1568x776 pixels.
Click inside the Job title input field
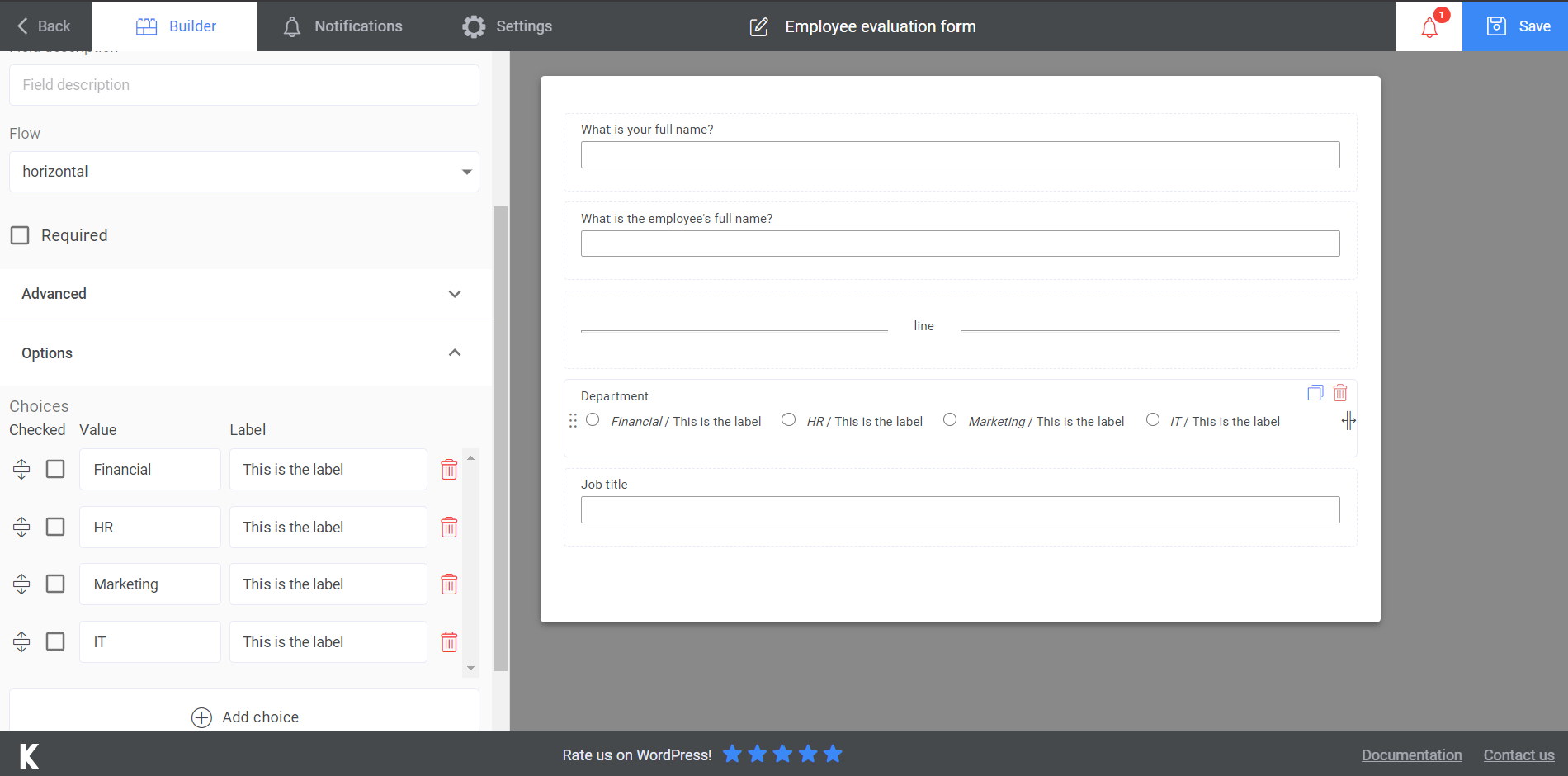point(960,509)
